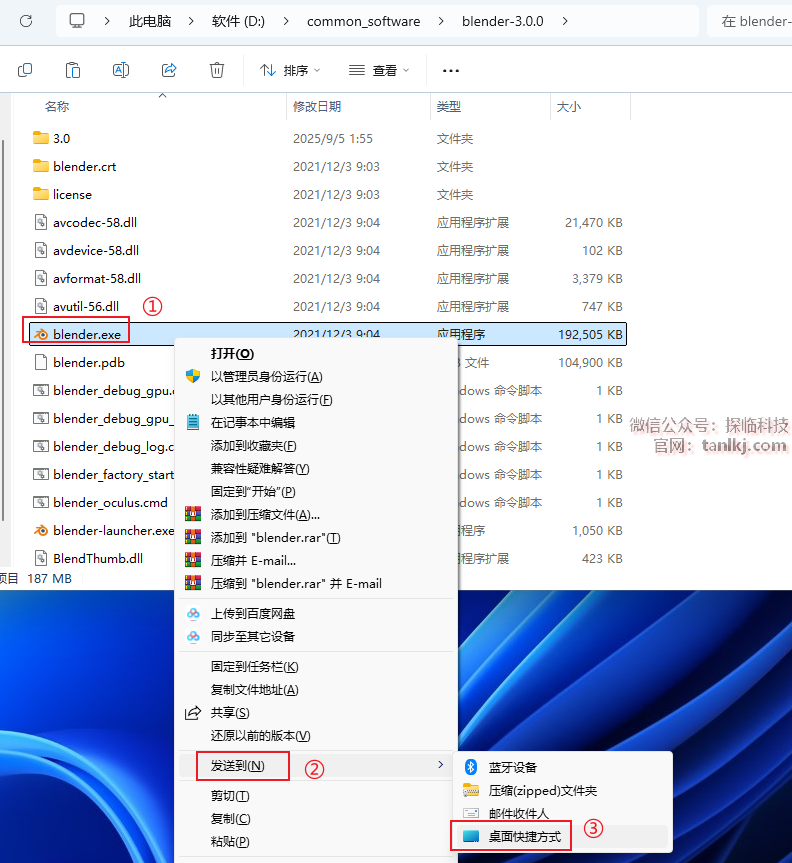Viewport: 792px width, 863px height.
Task: Choose 添加到收藏夹(F)
Action: click(x=316, y=446)
